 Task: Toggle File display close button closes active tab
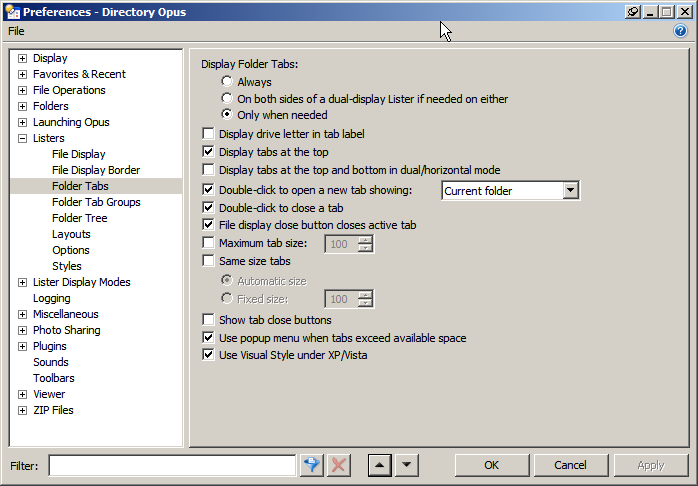pos(208,225)
